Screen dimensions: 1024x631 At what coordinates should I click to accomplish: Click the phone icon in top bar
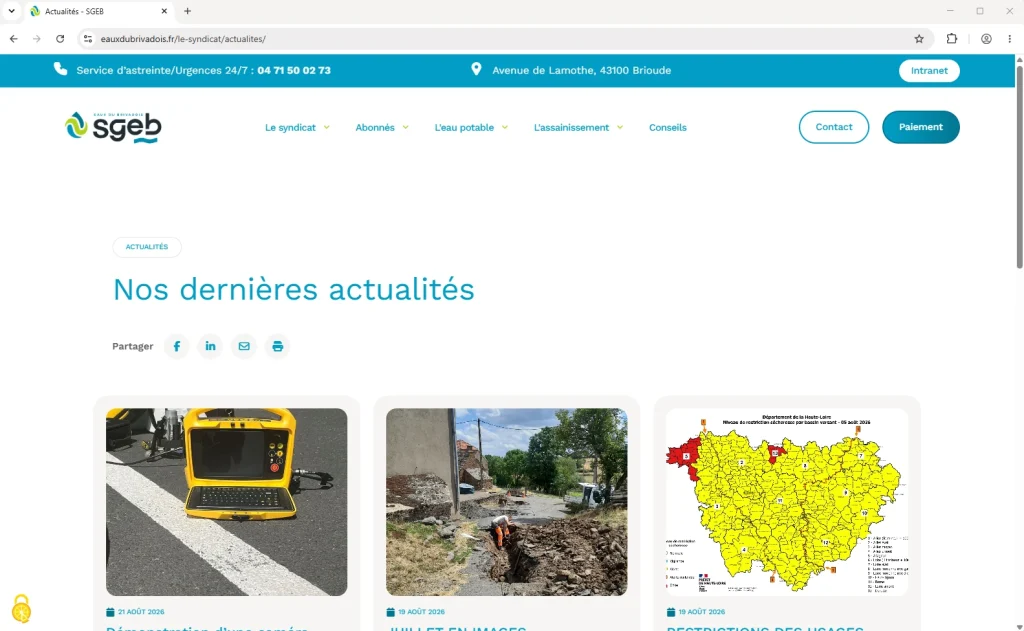(x=60, y=69)
